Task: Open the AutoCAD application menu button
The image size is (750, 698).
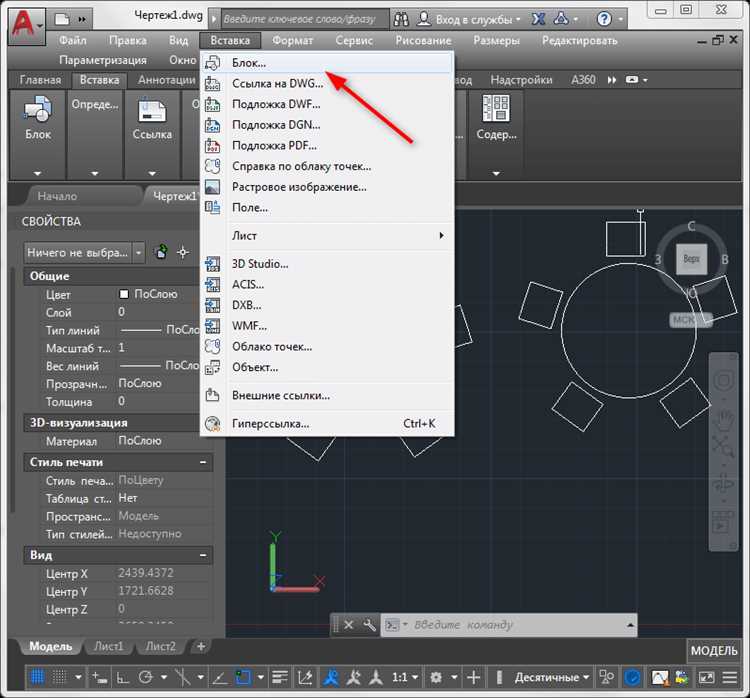Action: (27, 25)
